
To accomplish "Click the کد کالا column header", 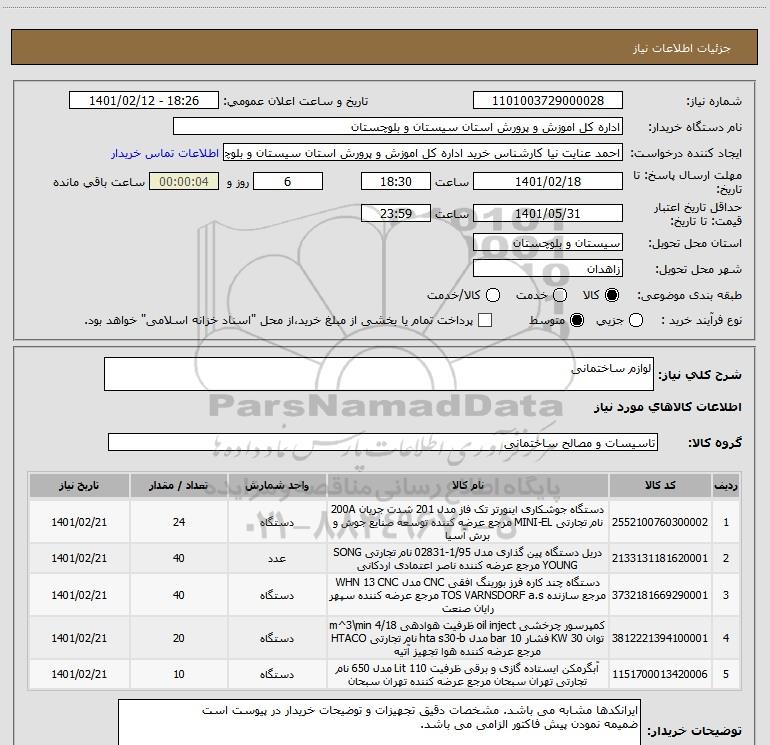I will coord(660,486).
